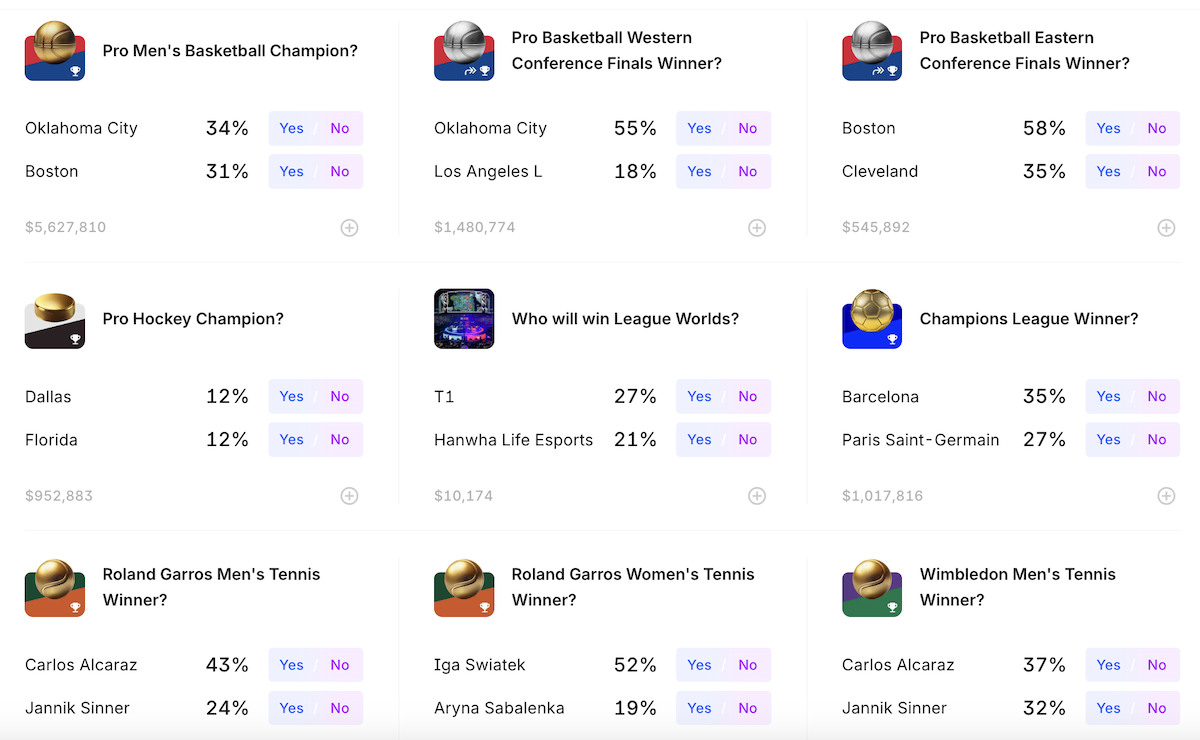Open the League Worlds market thumbnail

click(464, 319)
